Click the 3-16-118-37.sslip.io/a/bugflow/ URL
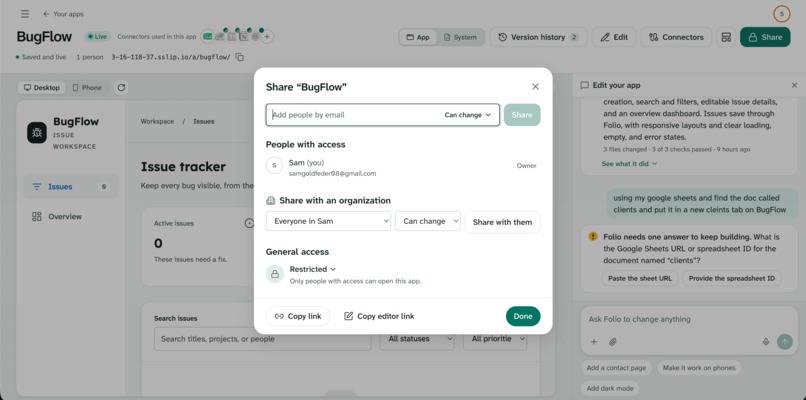 tap(171, 57)
